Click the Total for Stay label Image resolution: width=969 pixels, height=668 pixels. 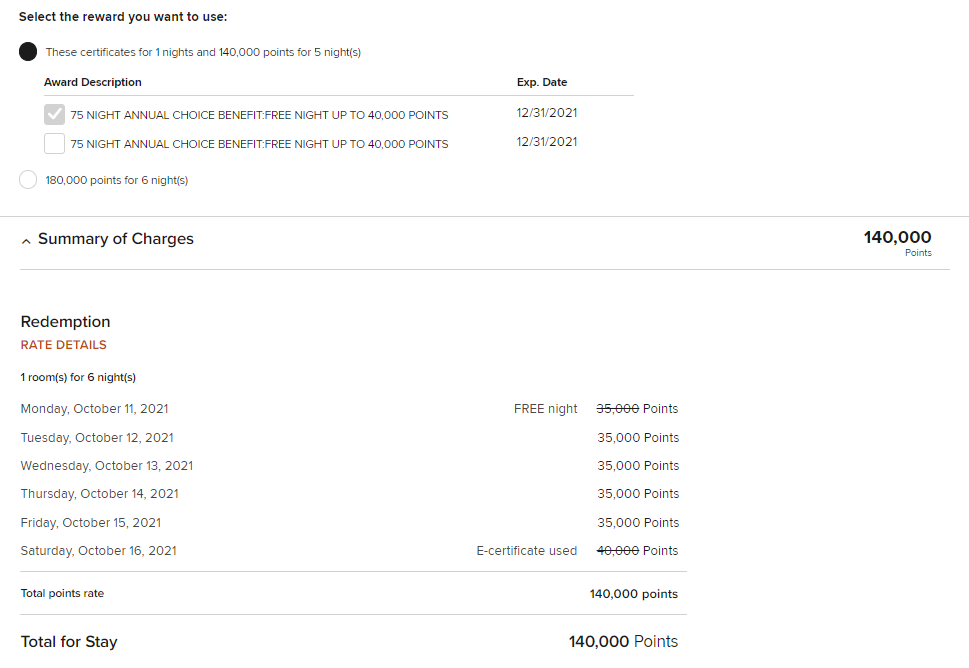point(68,642)
